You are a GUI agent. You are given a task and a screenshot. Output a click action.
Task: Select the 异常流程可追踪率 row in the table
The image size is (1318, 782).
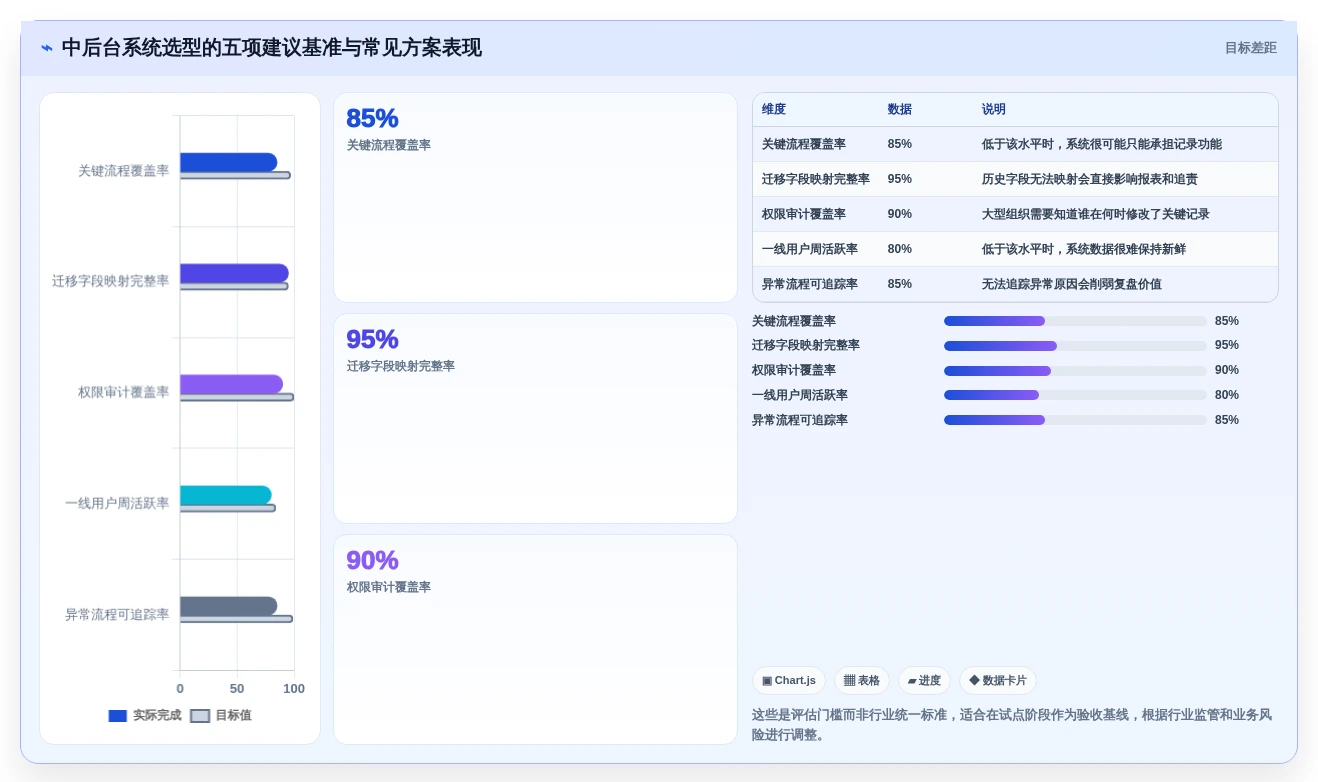1015,284
